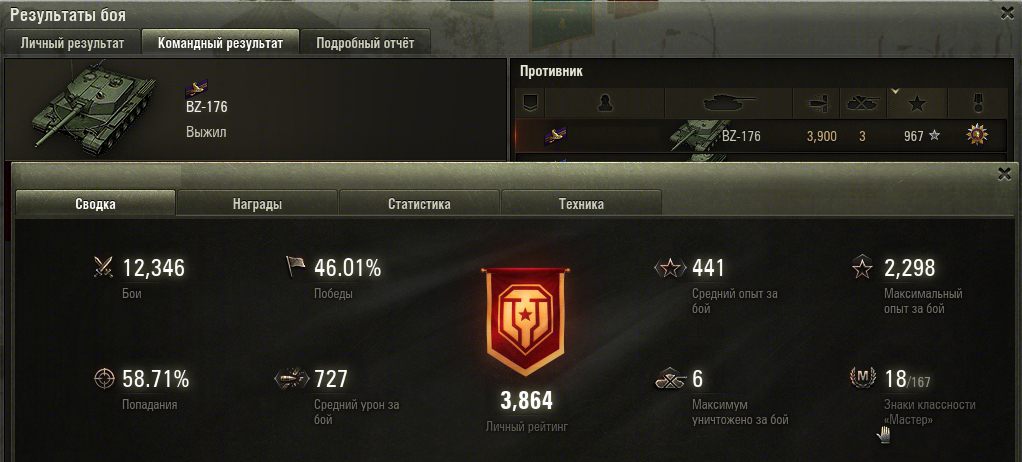This screenshot has height=462, width=1022.
Task: Click the victories flag icon
Action: click(295, 267)
